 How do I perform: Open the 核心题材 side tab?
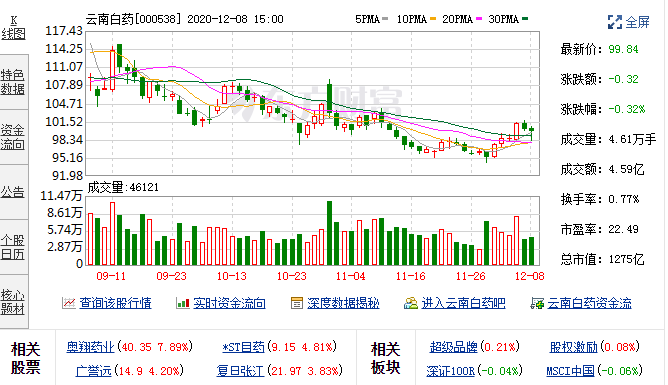(14, 302)
